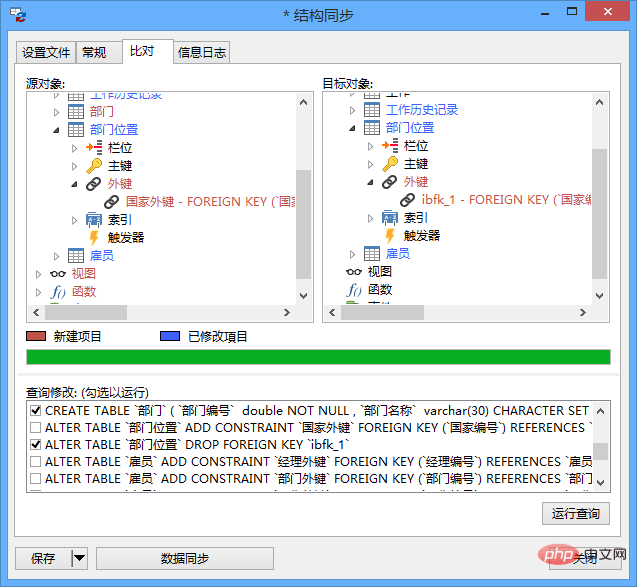Click the source 栏位 columns icon

point(94,147)
